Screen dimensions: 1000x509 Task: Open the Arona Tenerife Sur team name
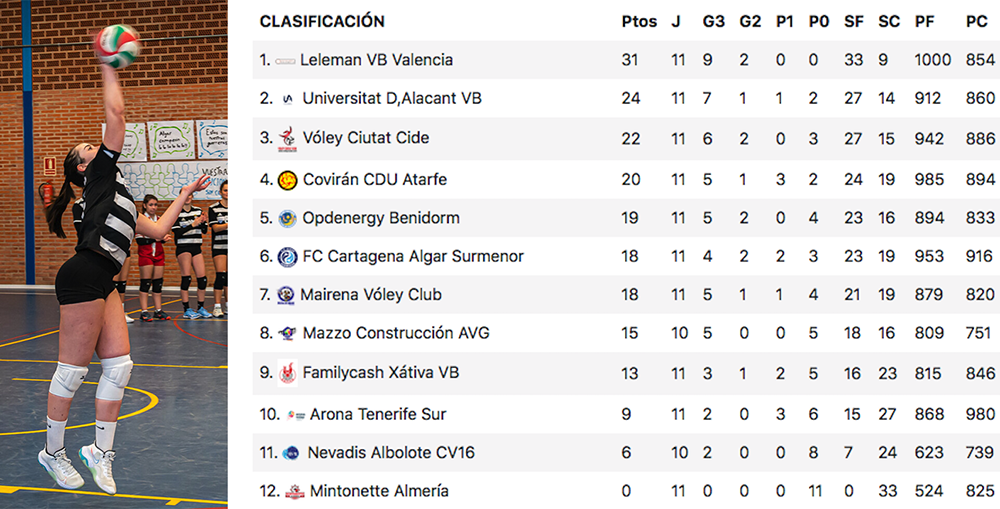pyautogui.click(x=378, y=414)
